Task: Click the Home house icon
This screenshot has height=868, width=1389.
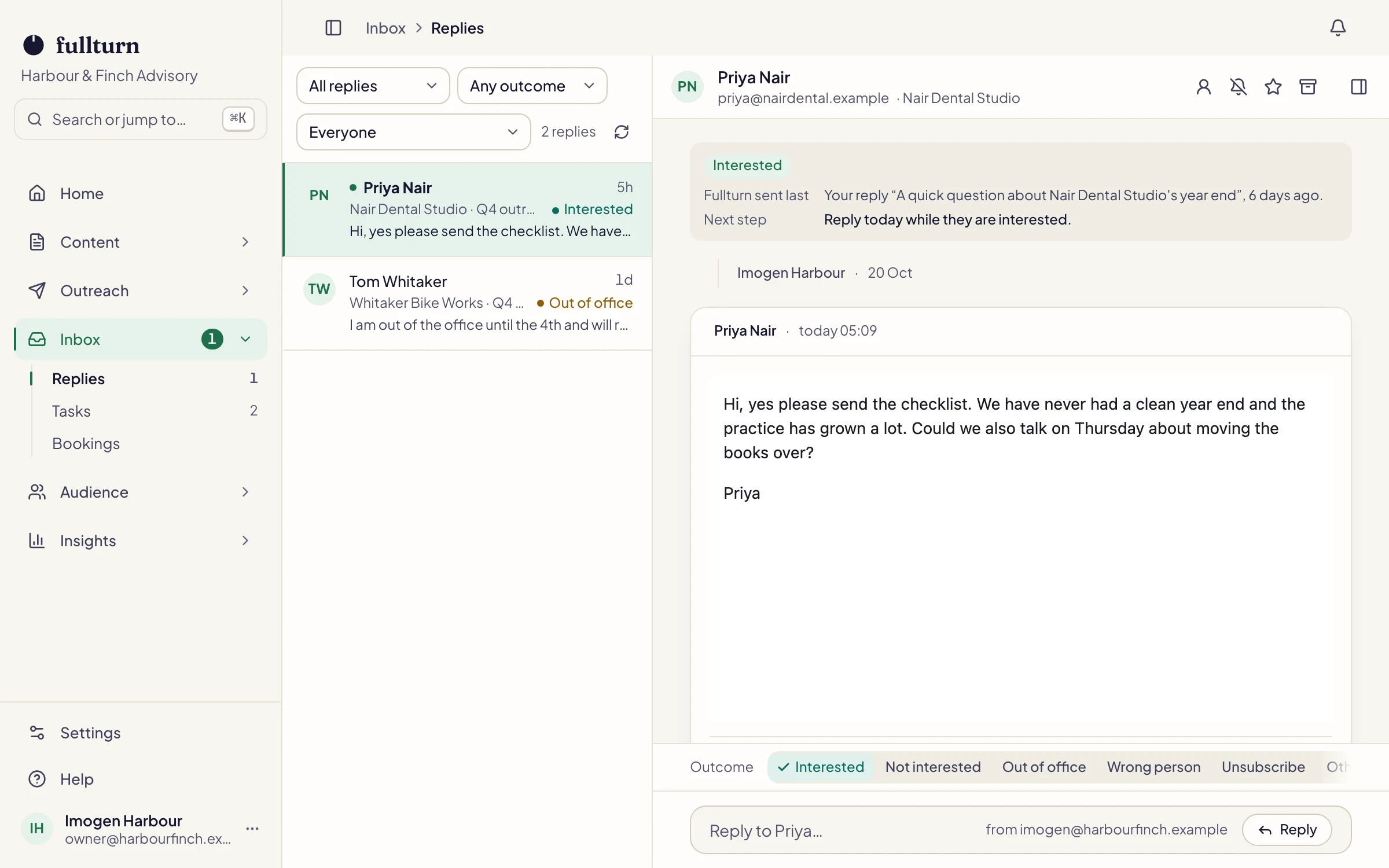Action: (x=37, y=193)
